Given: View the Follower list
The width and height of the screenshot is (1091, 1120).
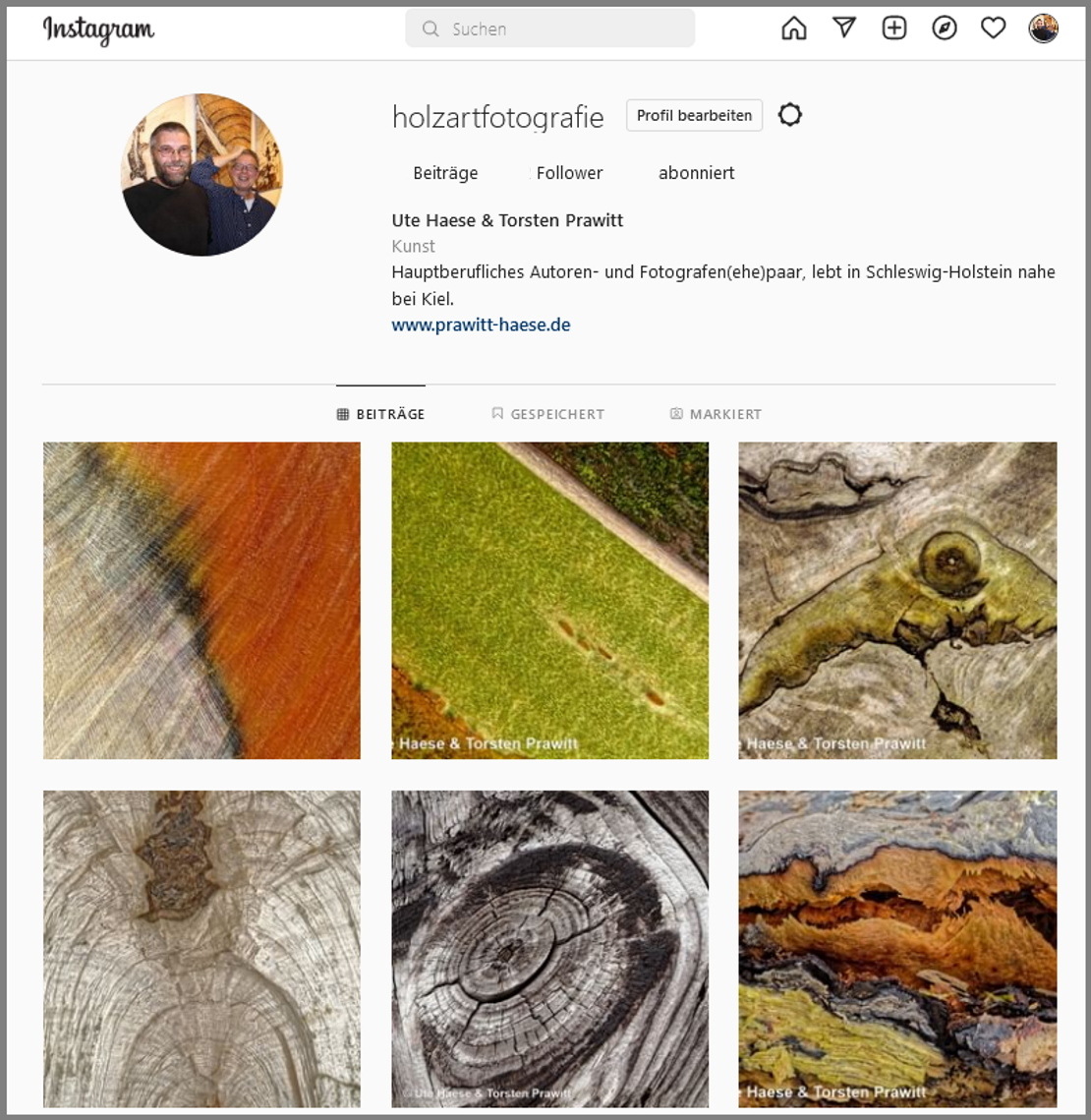Looking at the screenshot, I should [x=569, y=173].
